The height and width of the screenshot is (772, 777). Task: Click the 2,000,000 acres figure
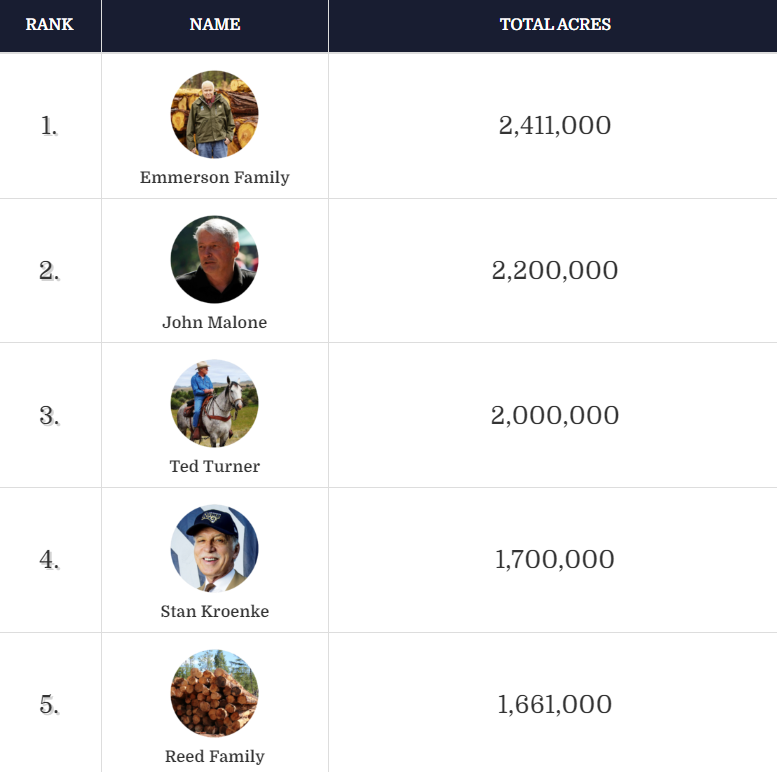[x=555, y=416]
